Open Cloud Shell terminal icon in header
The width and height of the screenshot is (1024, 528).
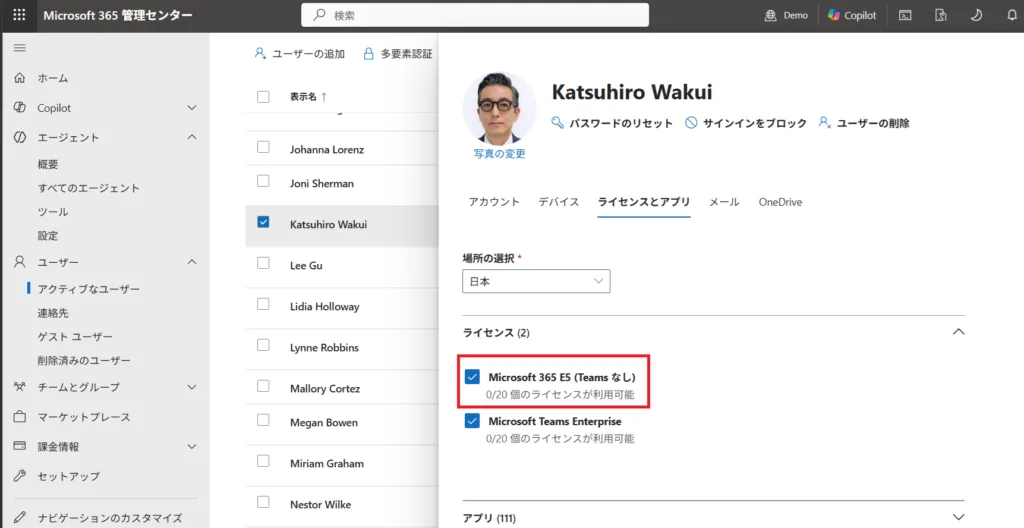pos(905,16)
